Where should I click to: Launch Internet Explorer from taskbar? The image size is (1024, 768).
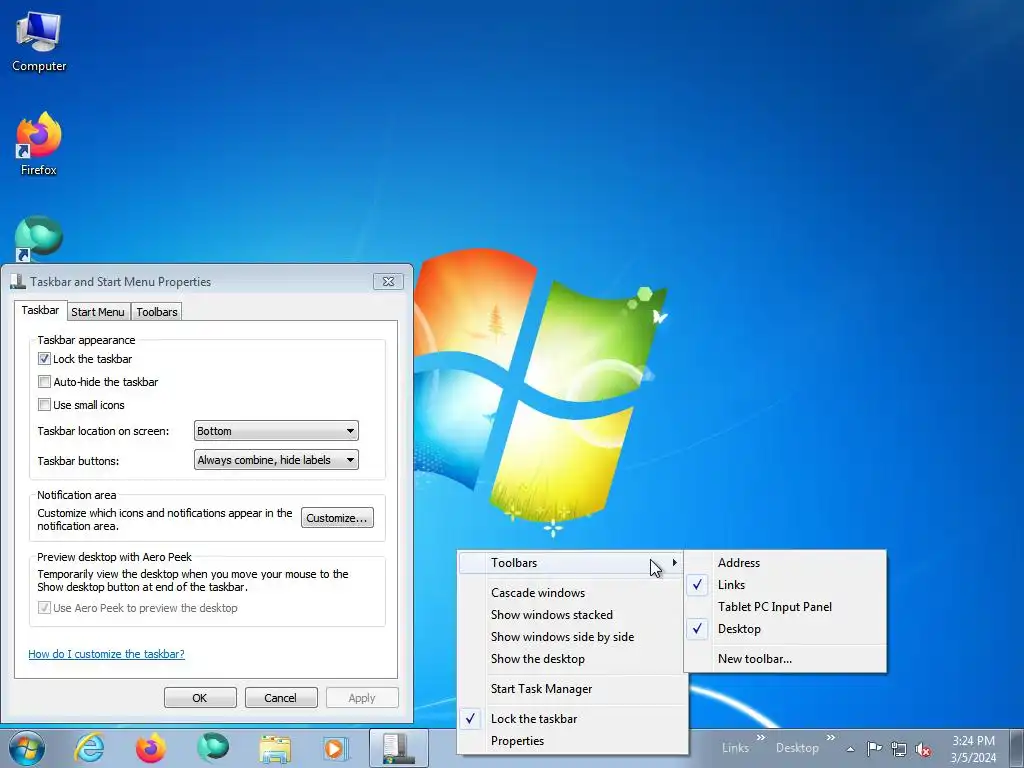(x=89, y=748)
